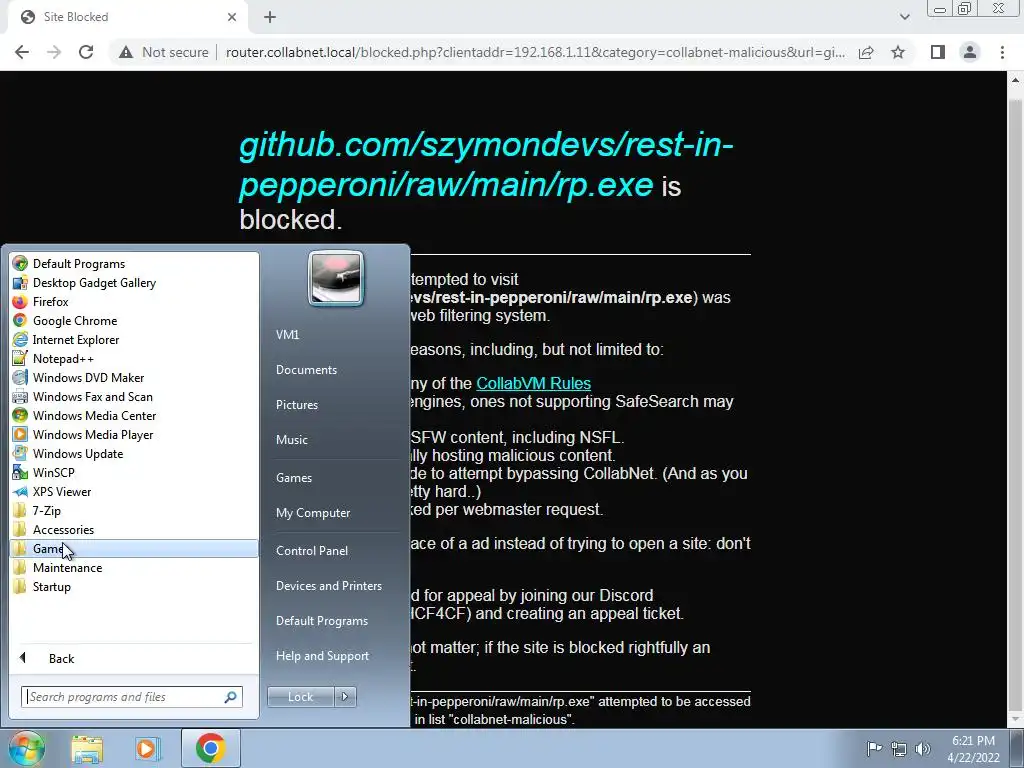
Task: Bookmark this page with the star icon
Action: (898, 52)
